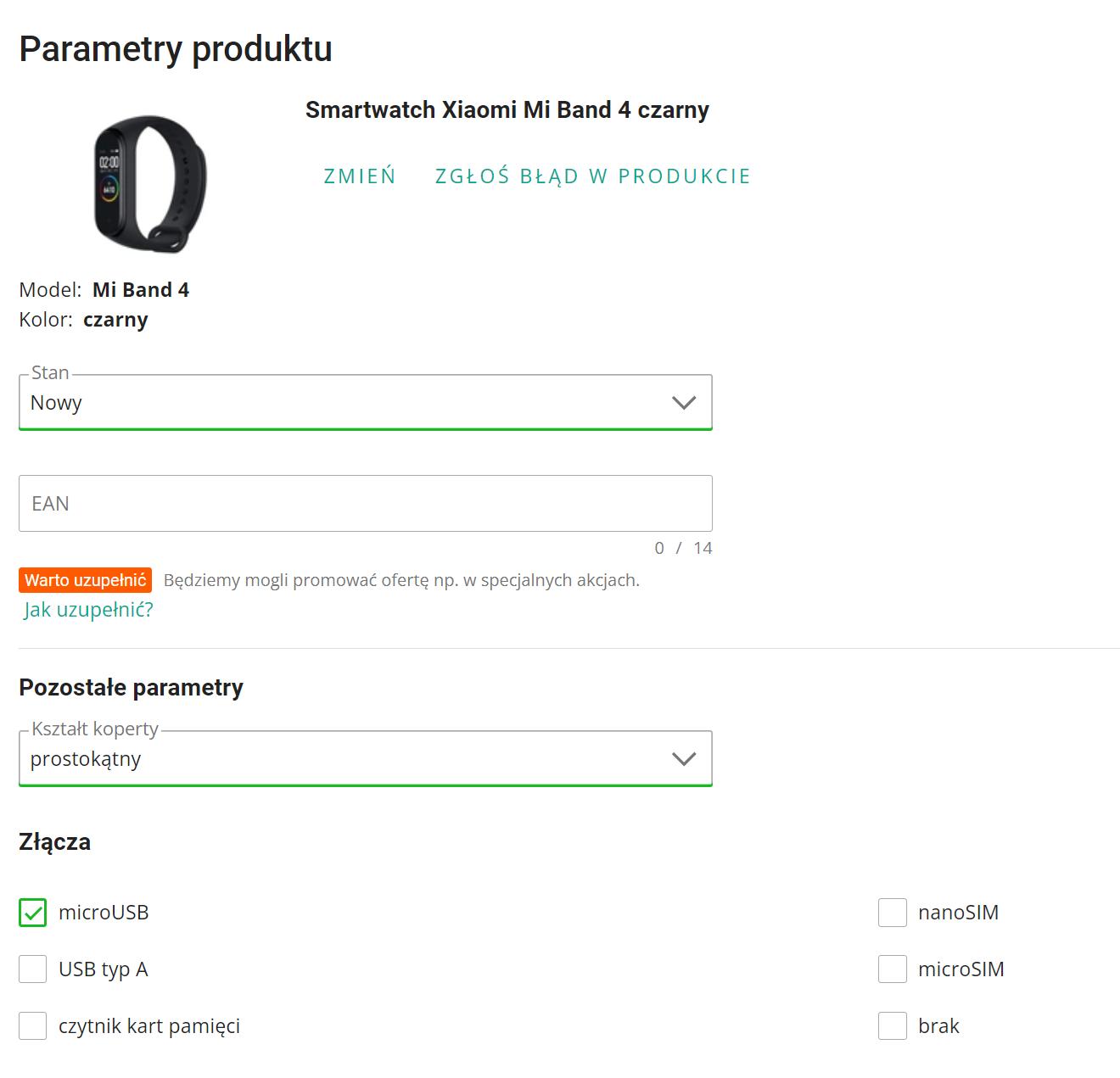Screen dimensions: 1120x1078
Task: Uncheck the microUSB checkbox
Action: [x=33, y=913]
